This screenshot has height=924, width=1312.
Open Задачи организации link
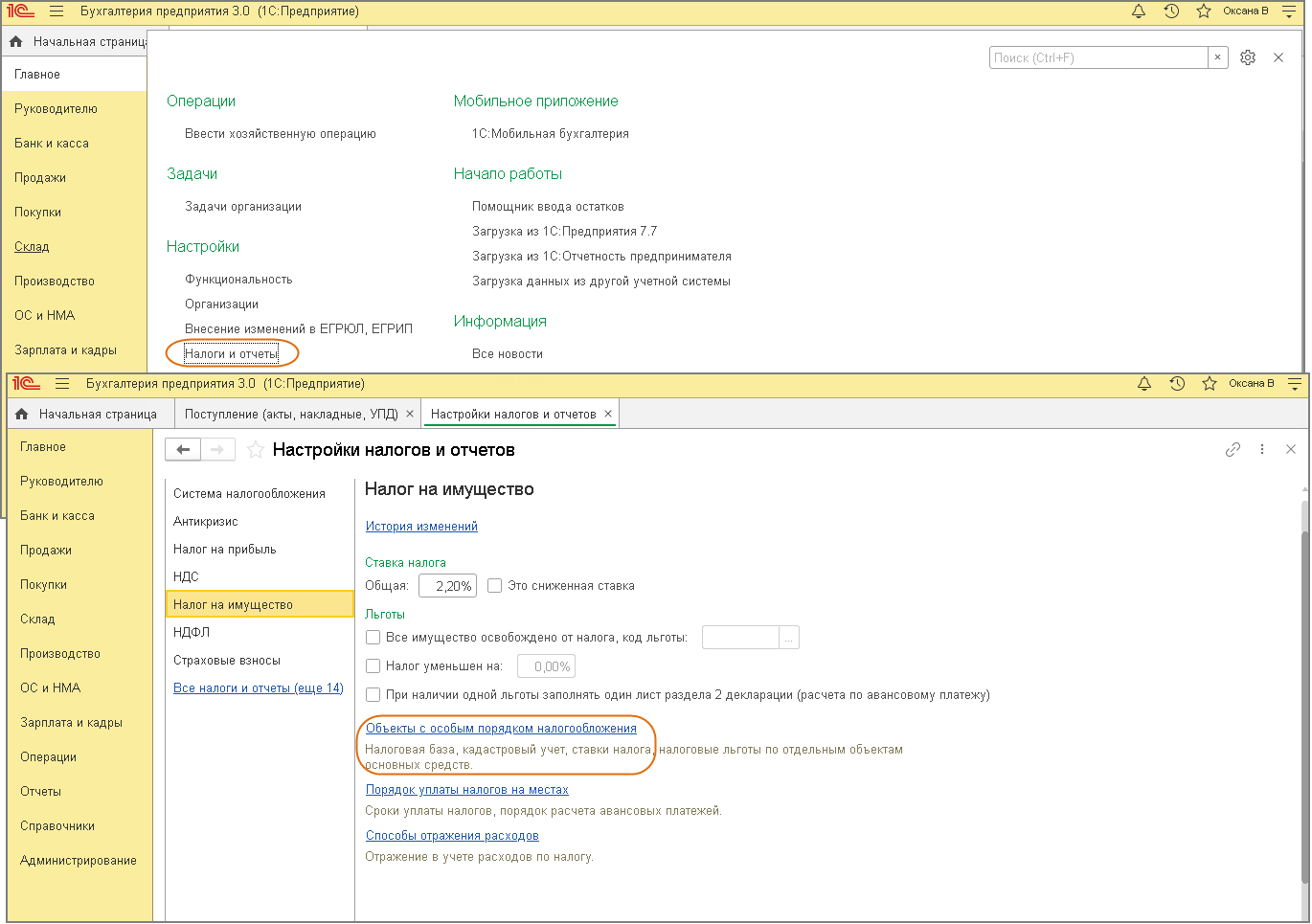click(x=243, y=206)
